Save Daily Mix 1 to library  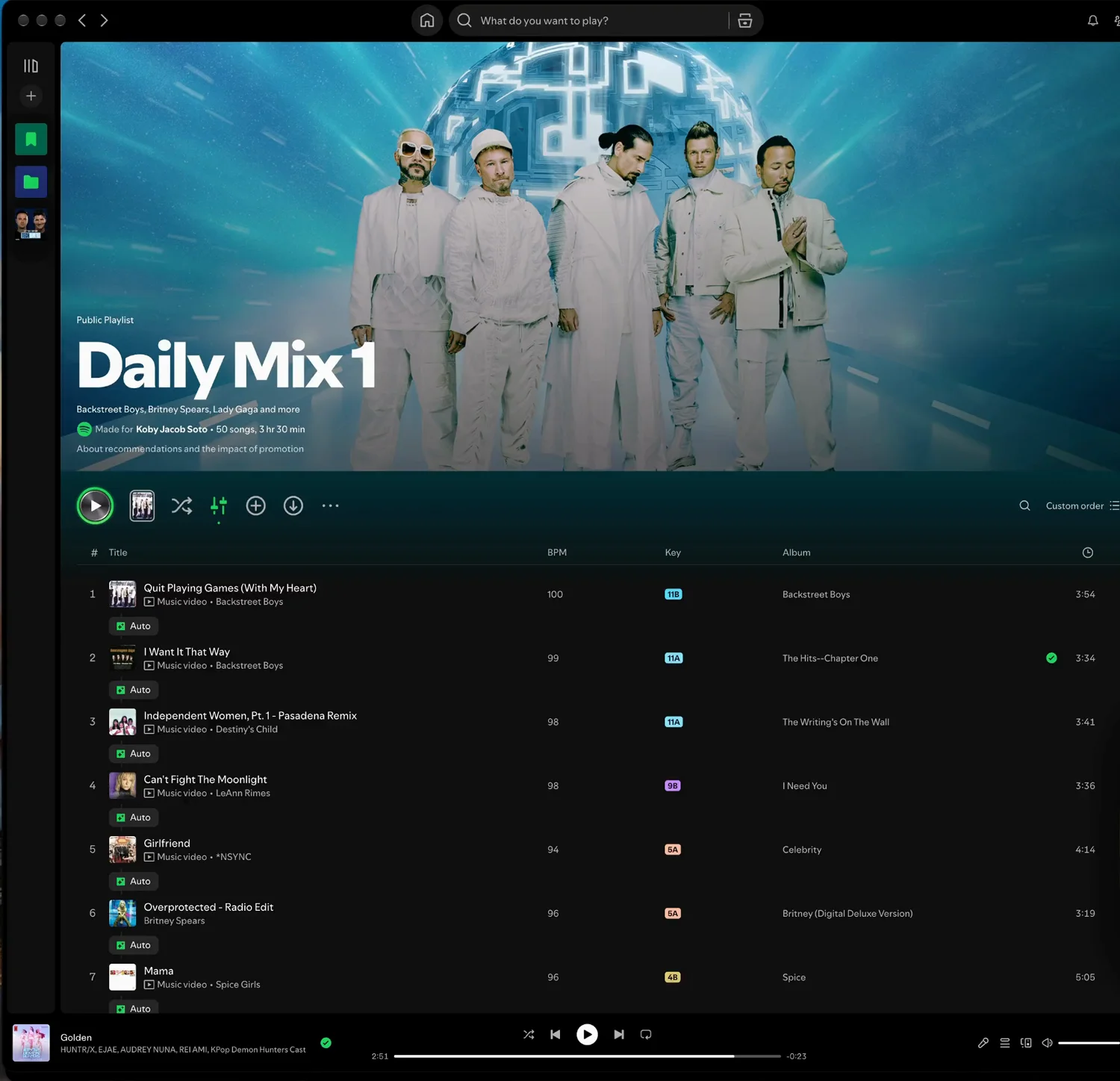pyautogui.click(x=256, y=505)
